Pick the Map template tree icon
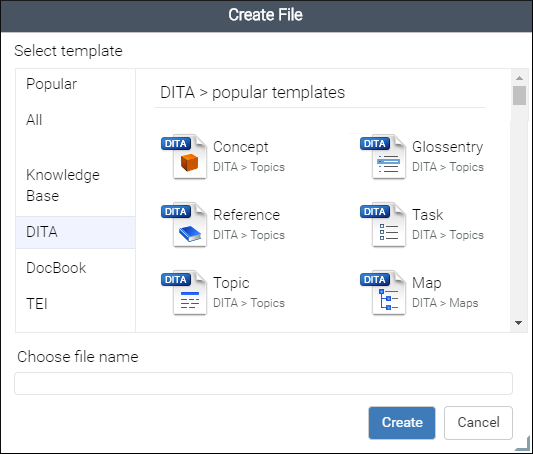Viewport: 533px width, 454px height. (x=383, y=293)
